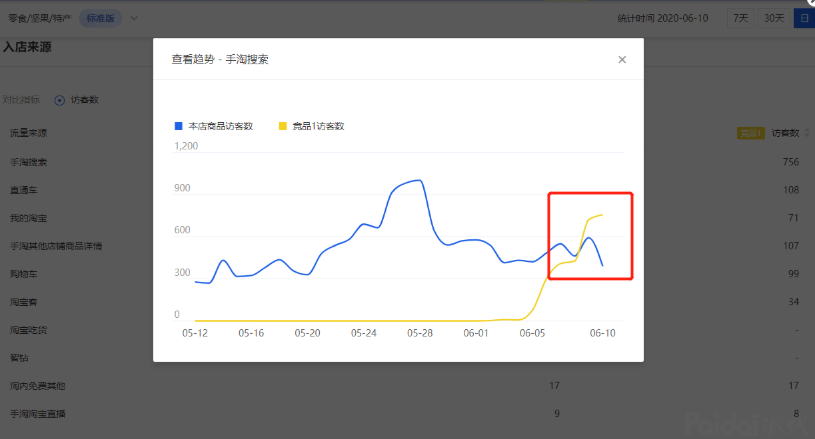Expand the 标准版 category dropdown arrow
Screen dimensions: 815x439
[135, 18]
